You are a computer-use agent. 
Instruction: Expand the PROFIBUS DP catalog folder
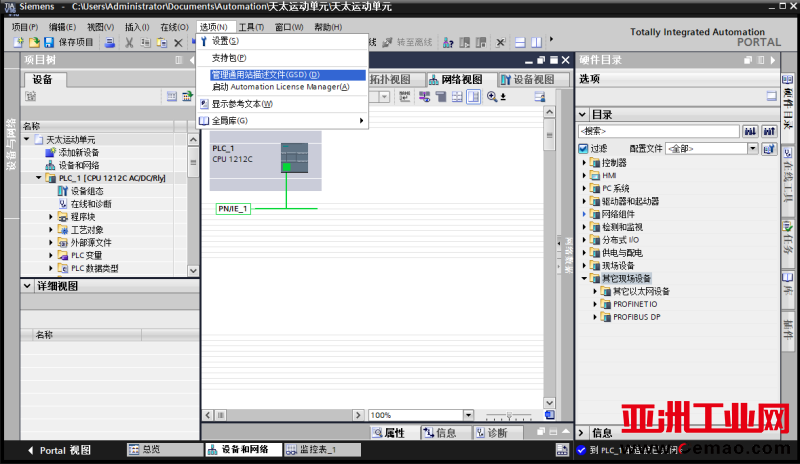point(595,316)
